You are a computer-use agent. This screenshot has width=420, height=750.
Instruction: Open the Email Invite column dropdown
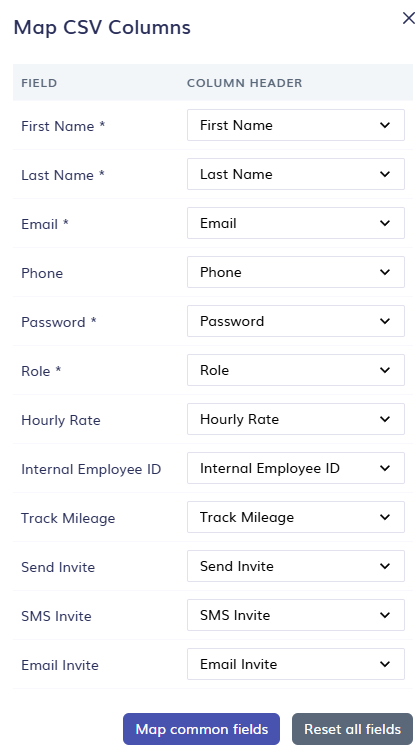pyautogui.click(x=296, y=664)
